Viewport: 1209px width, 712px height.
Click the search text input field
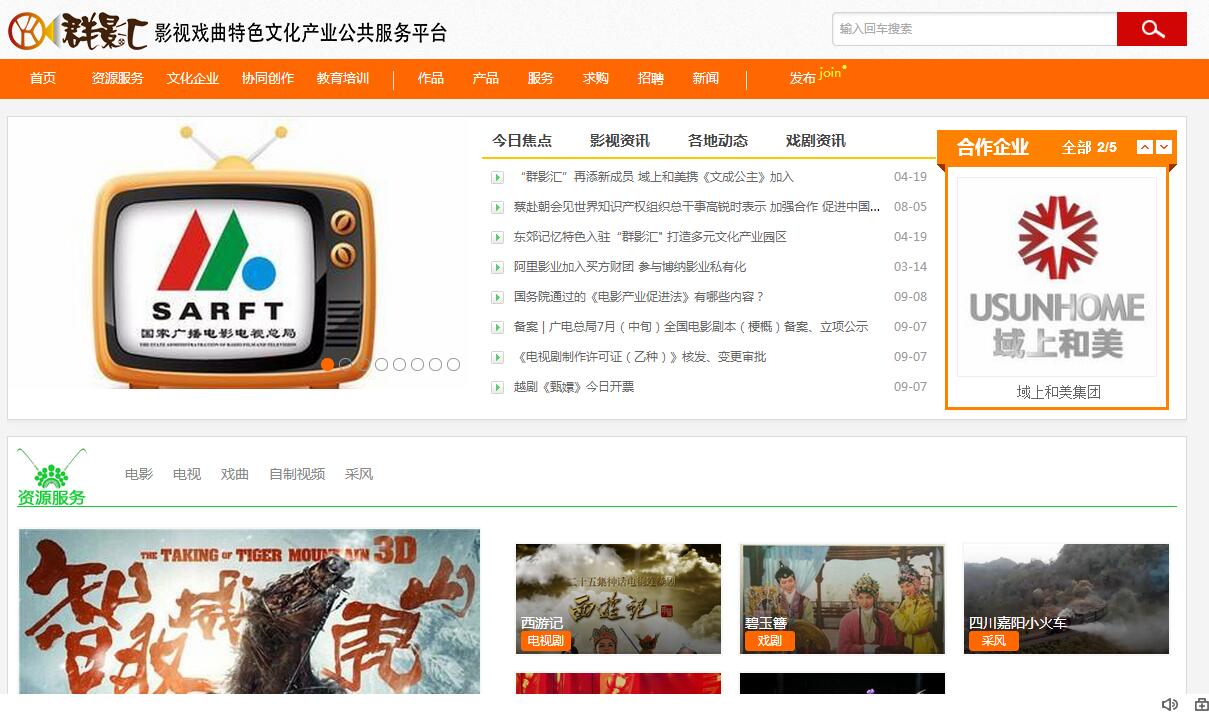pyautogui.click(x=974, y=29)
